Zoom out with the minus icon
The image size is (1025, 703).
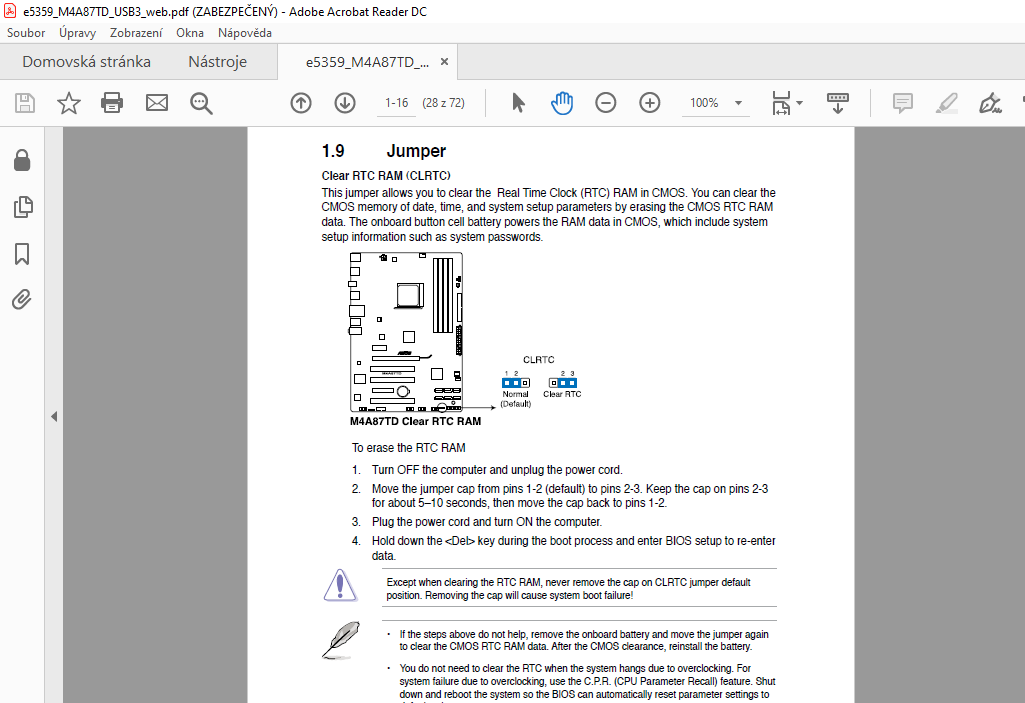(x=605, y=103)
